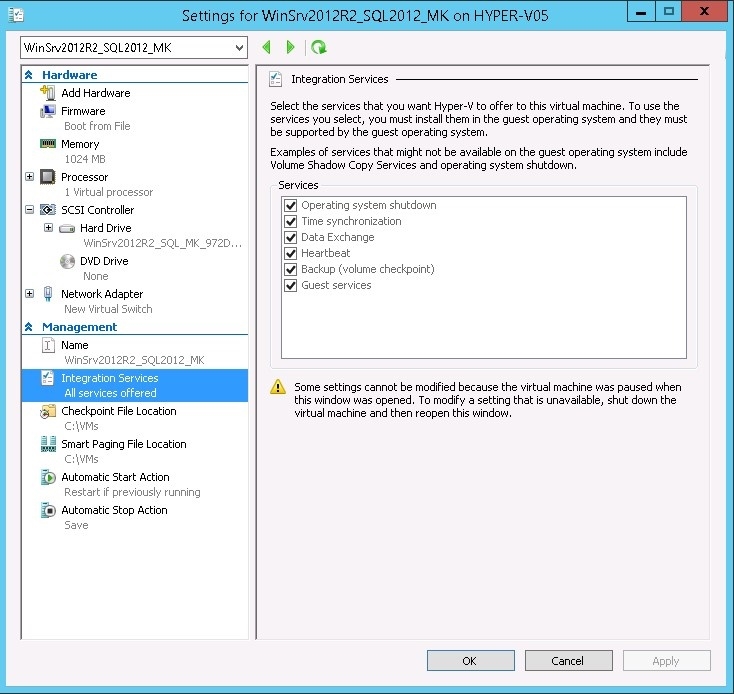
Task: Disable the Guest services checkbox
Action: coord(291,285)
